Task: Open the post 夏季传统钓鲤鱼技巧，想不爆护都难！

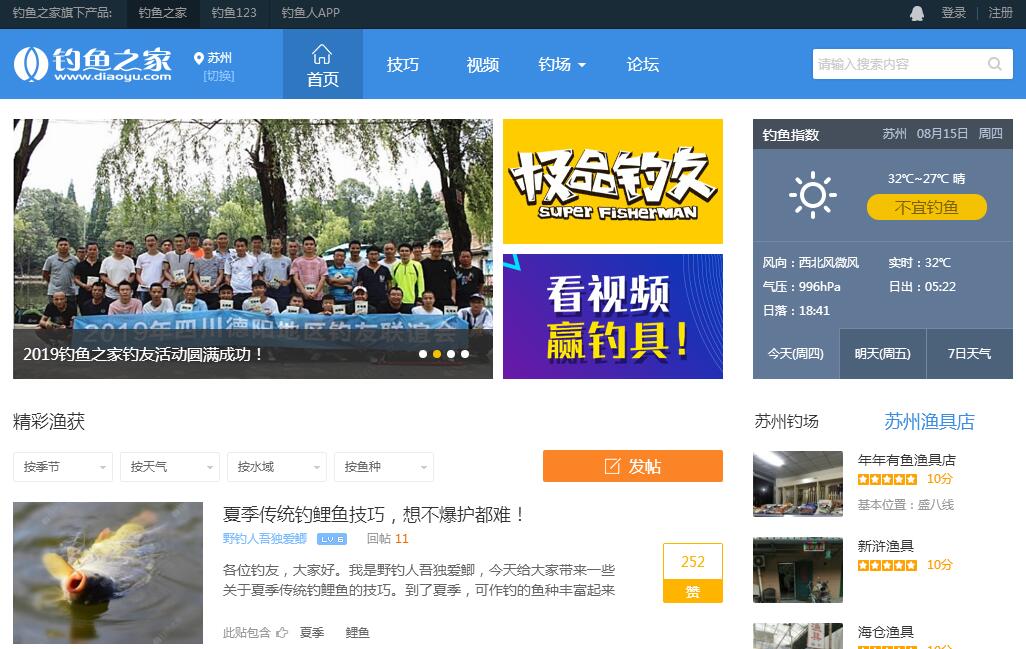Action: click(x=373, y=515)
